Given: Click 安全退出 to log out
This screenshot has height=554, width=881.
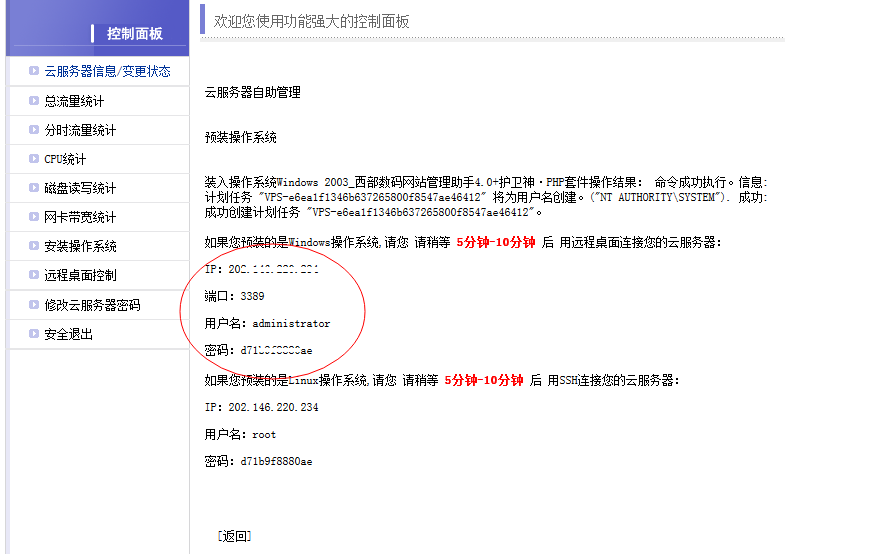Looking at the screenshot, I should coord(69,334).
